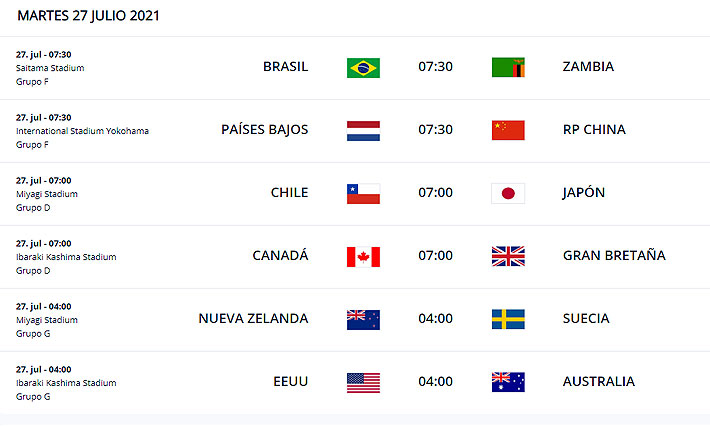The height and width of the screenshot is (426, 710).
Task: Select the Chile flag icon
Action: click(362, 193)
